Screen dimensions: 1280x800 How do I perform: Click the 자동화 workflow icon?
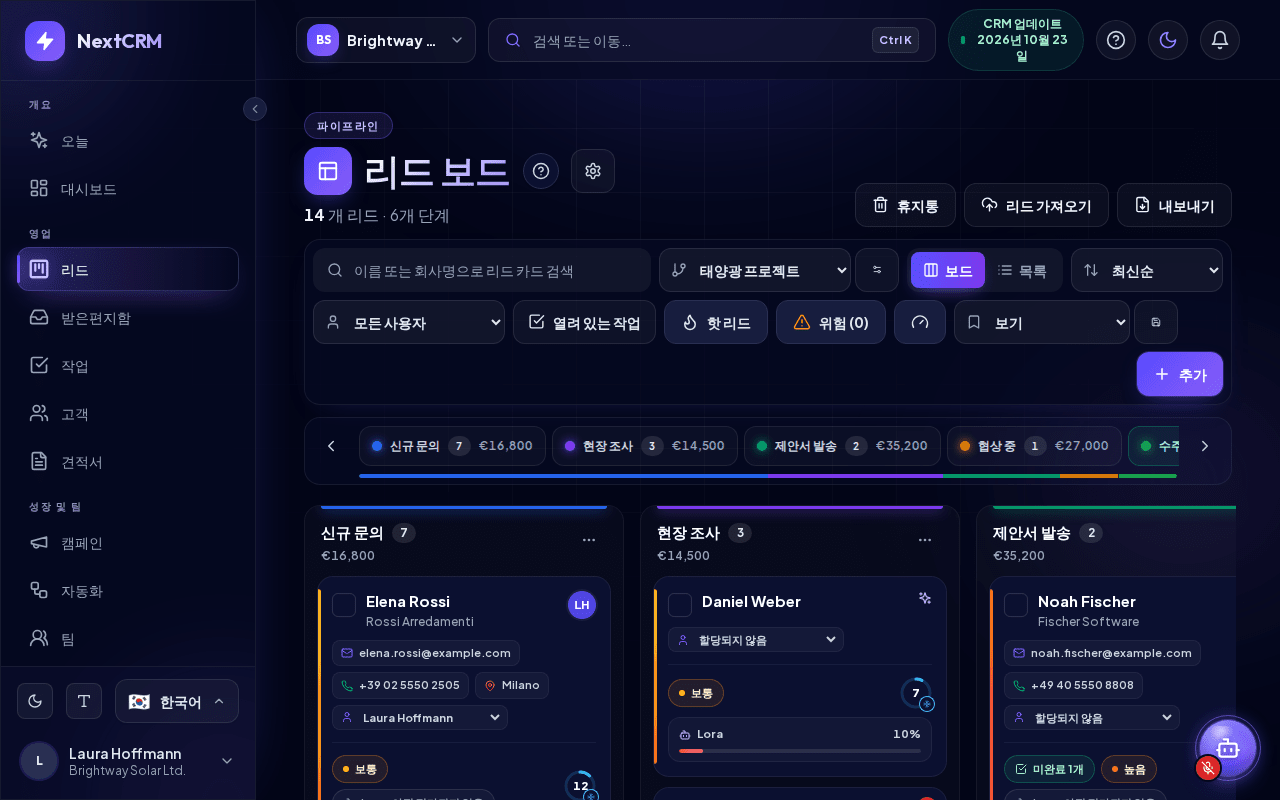39,591
